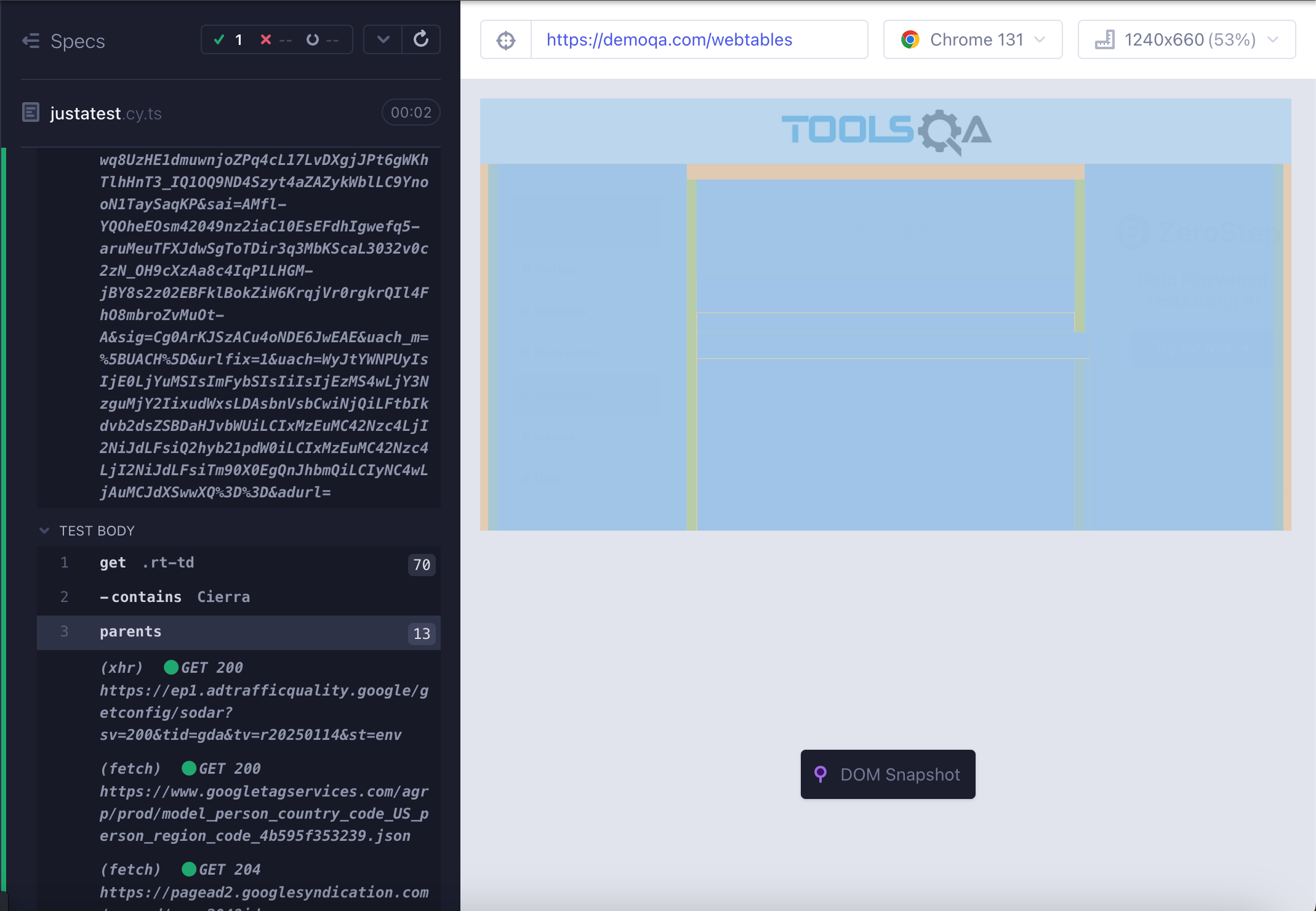Click the failed tests X counter

point(275,40)
